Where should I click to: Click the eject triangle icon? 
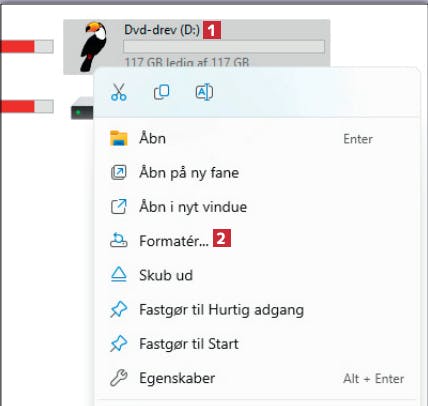[119, 275]
